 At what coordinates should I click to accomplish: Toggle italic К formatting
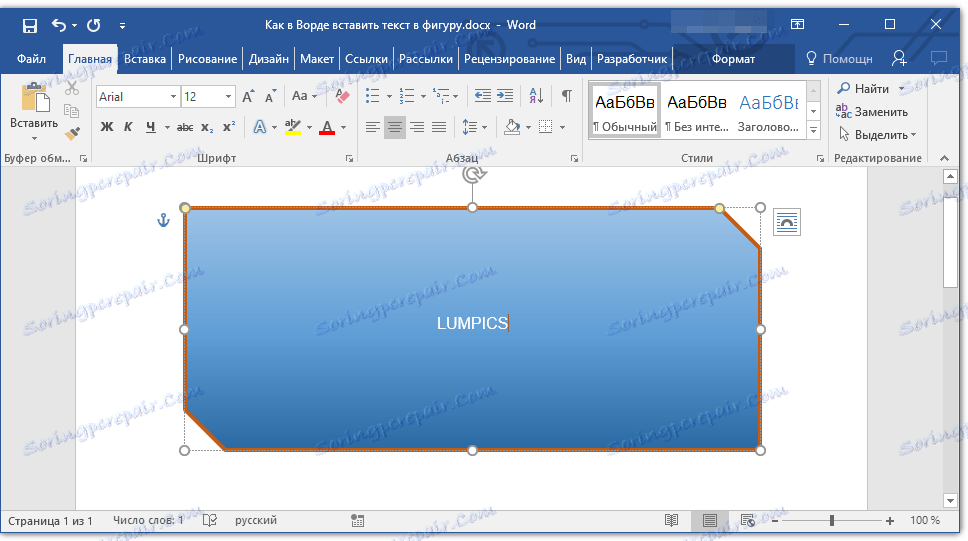pyautogui.click(x=128, y=127)
